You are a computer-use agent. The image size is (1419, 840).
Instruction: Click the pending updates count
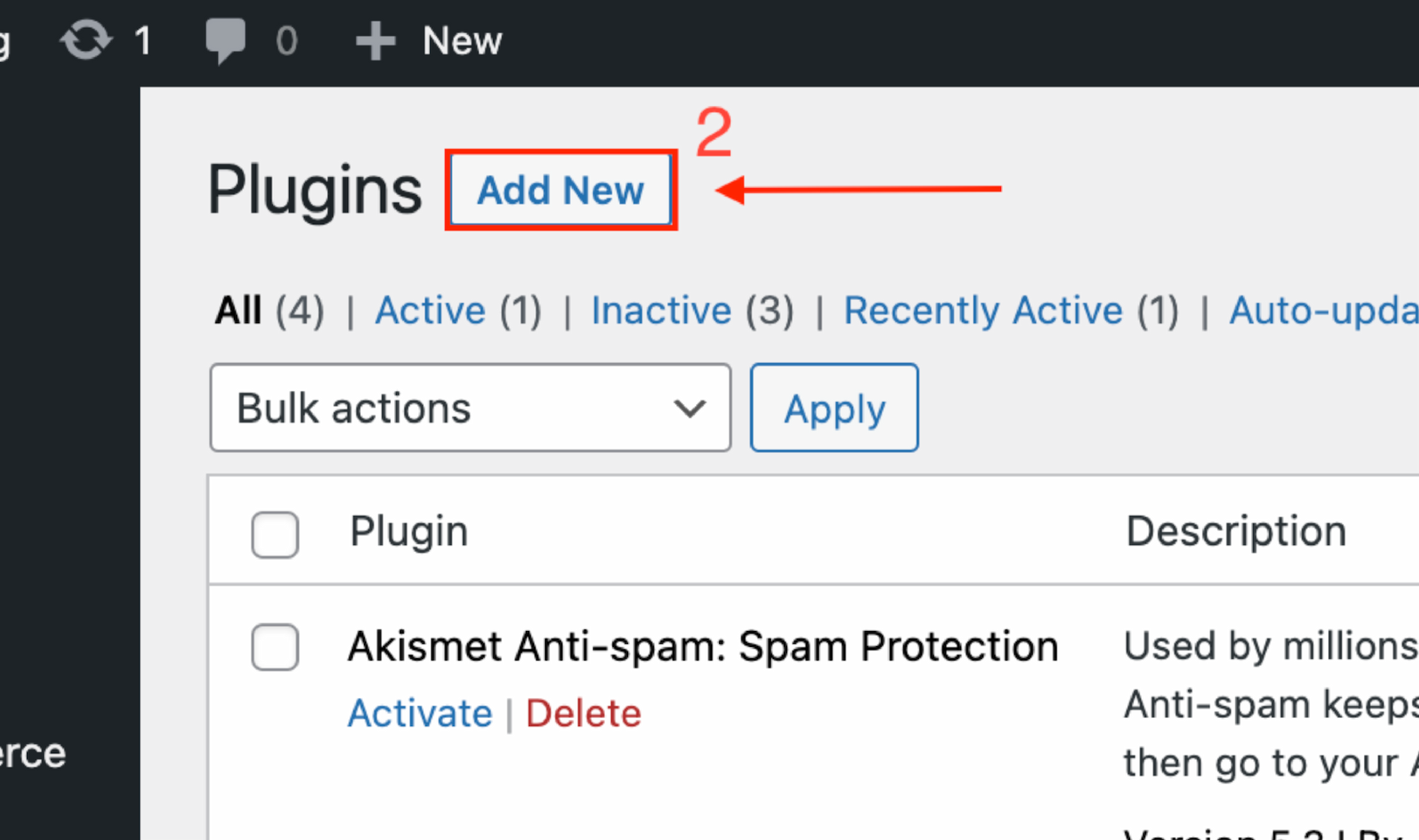[143, 41]
